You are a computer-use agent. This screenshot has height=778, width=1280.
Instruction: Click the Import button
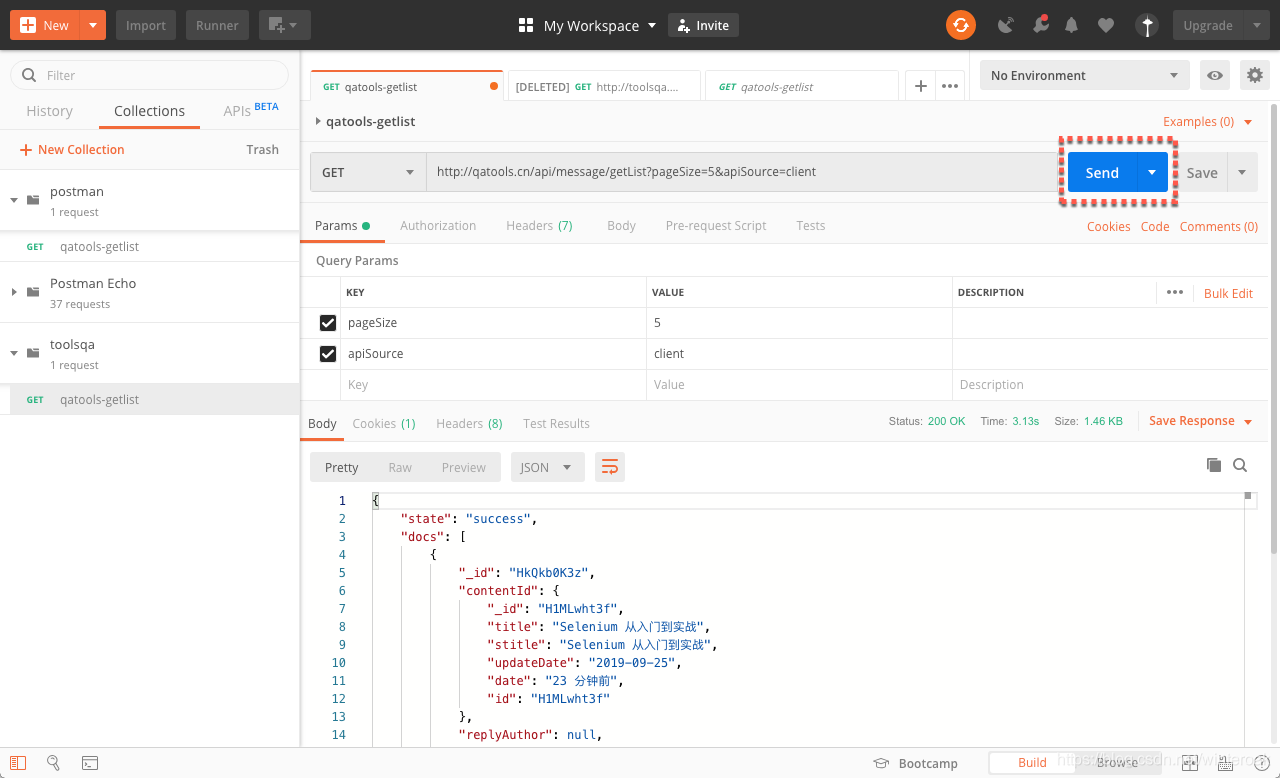tap(146, 25)
